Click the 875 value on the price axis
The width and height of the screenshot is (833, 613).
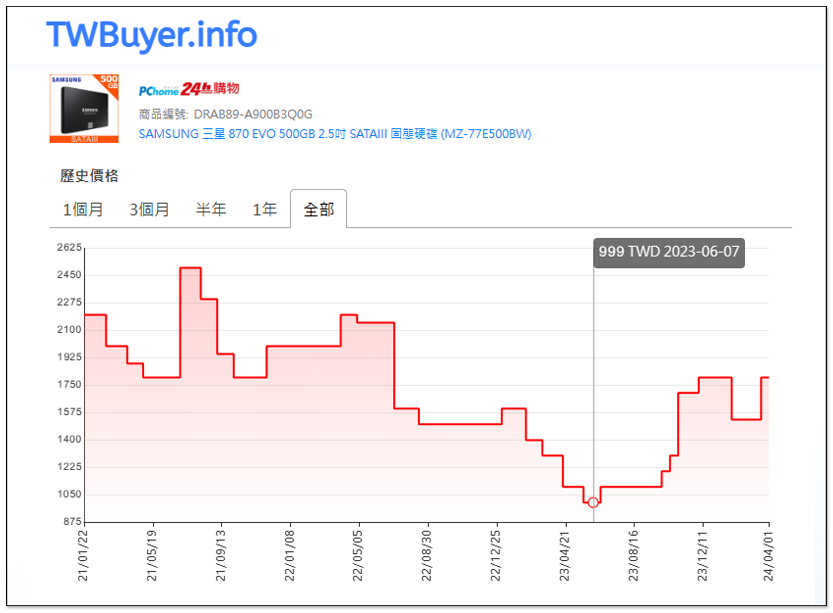(x=71, y=522)
